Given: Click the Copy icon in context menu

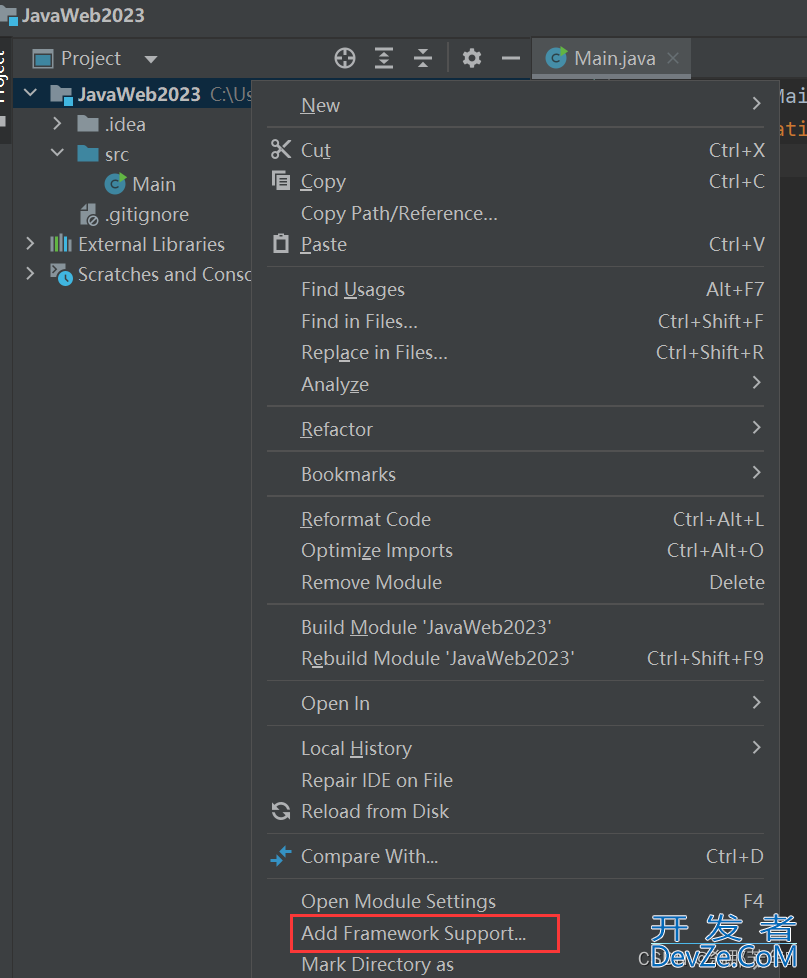Looking at the screenshot, I should (281, 181).
